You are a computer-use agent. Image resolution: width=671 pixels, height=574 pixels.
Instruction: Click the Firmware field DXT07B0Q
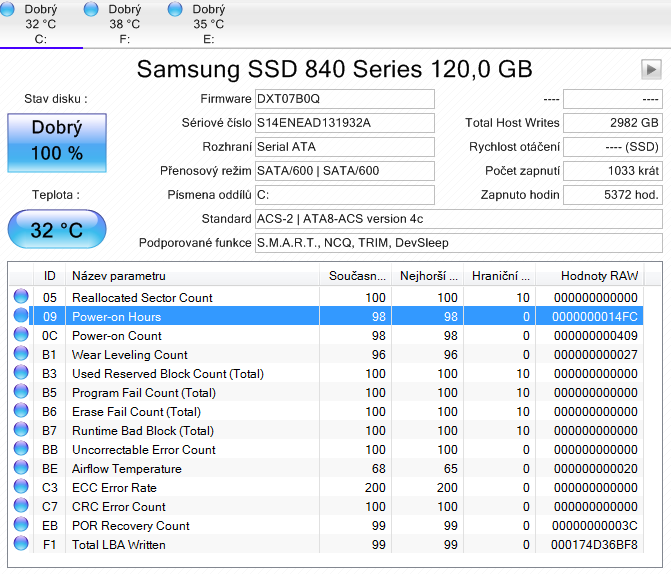(x=344, y=99)
